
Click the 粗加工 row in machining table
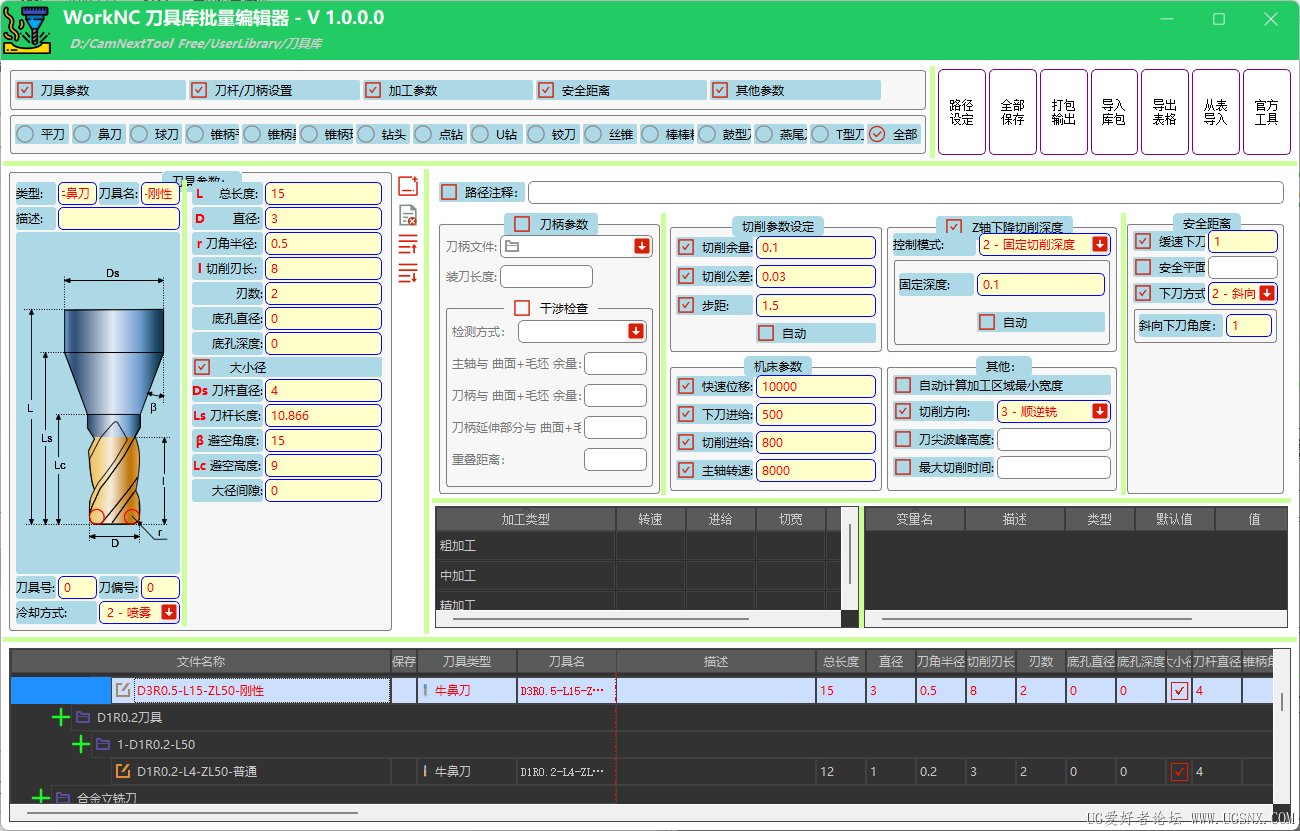[x=638, y=546]
